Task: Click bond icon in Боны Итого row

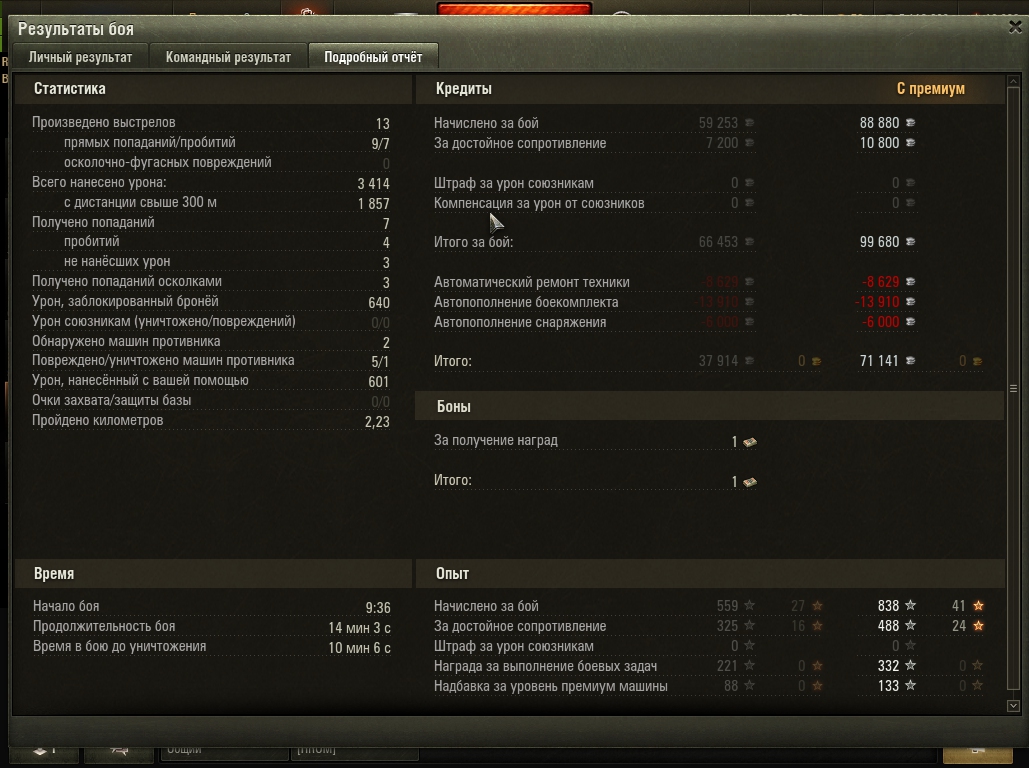Action: click(x=749, y=482)
